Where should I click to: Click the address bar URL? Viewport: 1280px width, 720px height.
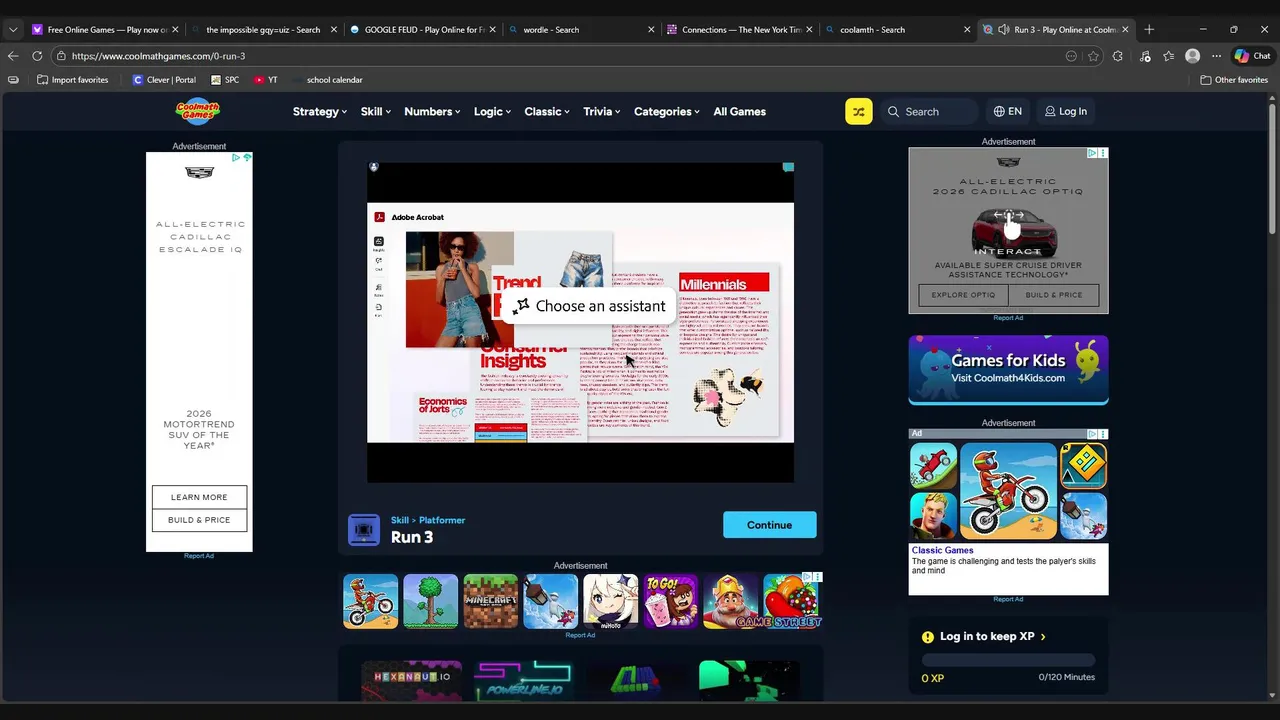158,56
